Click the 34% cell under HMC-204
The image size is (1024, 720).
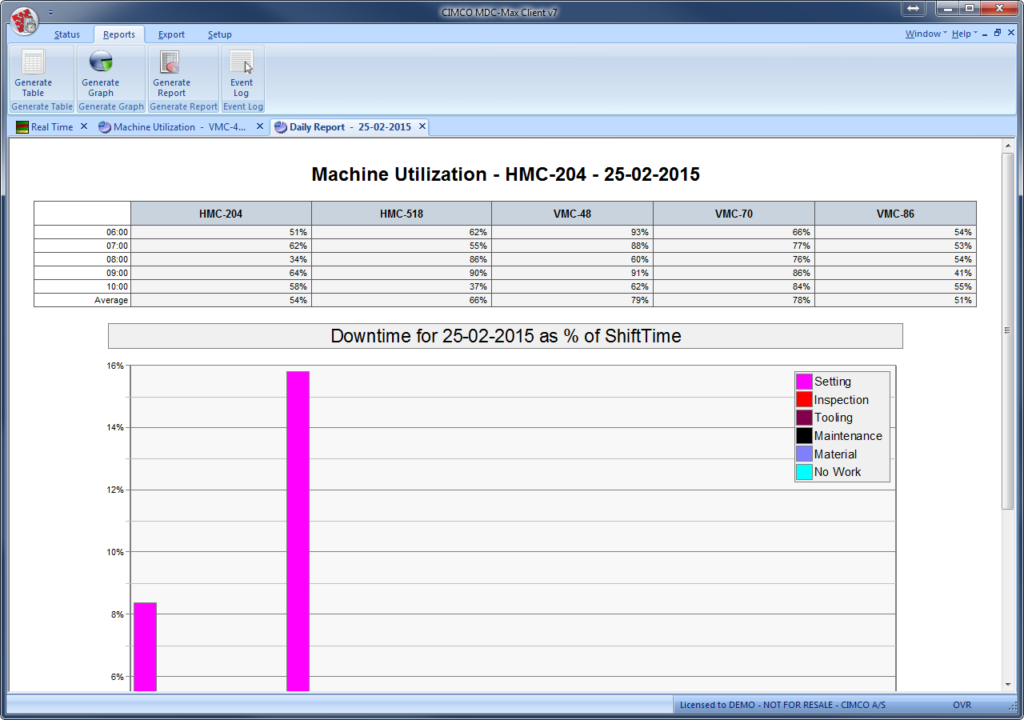(221, 259)
